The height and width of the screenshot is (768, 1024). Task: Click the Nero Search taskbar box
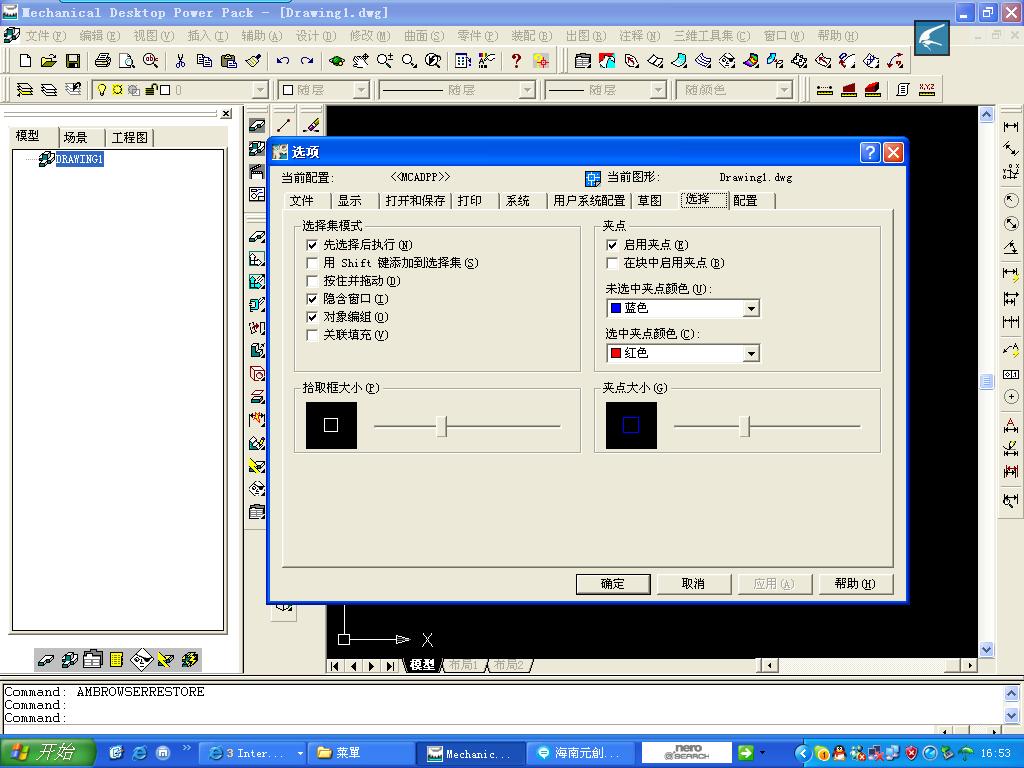coord(687,752)
